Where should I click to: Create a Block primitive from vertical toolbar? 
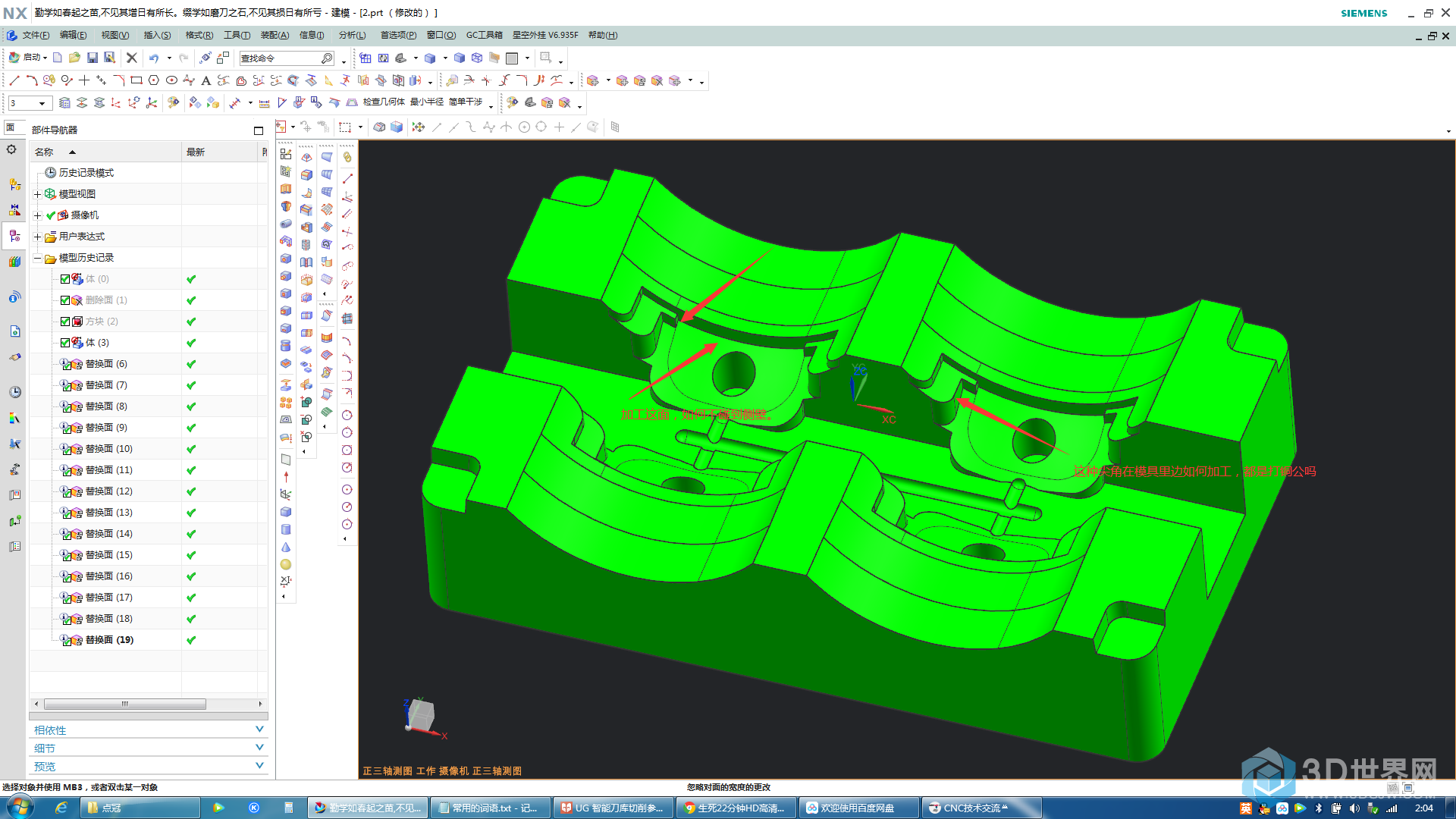coord(286,512)
